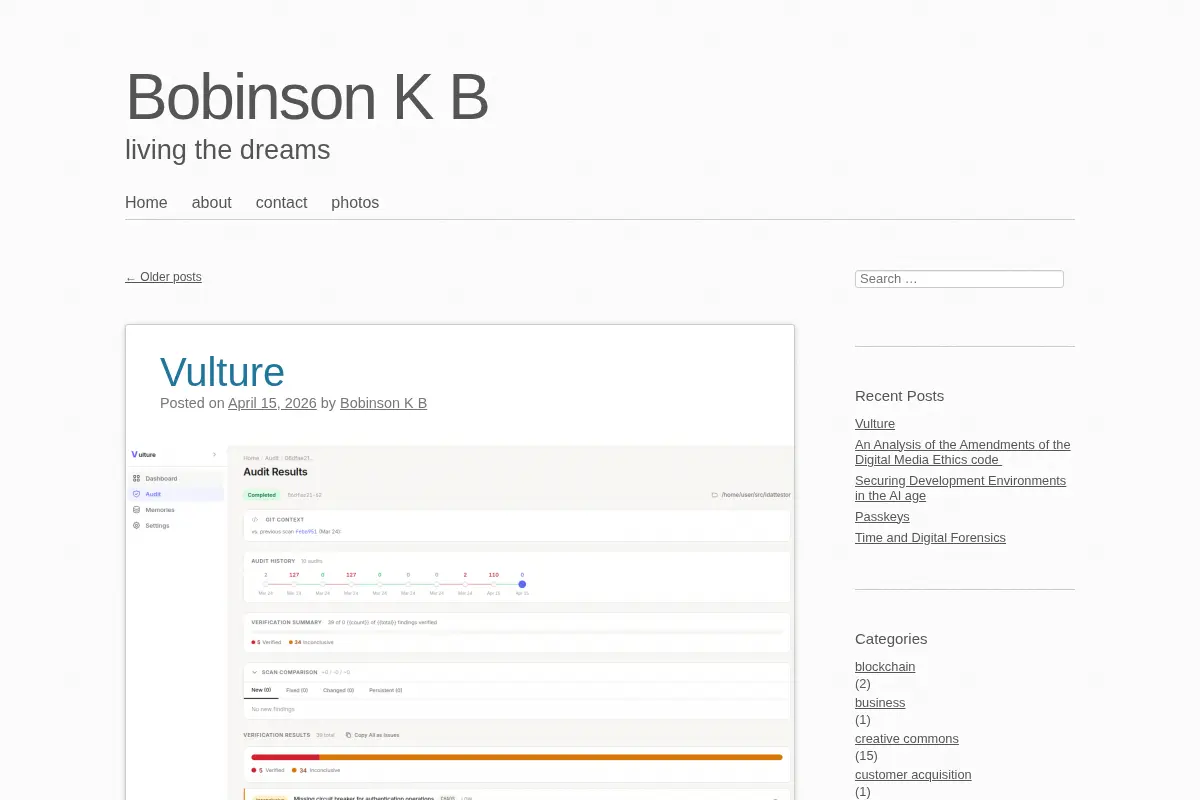The width and height of the screenshot is (1200, 800).
Task: Select the '(15)' count under creative commons
Action: (x=866, y=756)
